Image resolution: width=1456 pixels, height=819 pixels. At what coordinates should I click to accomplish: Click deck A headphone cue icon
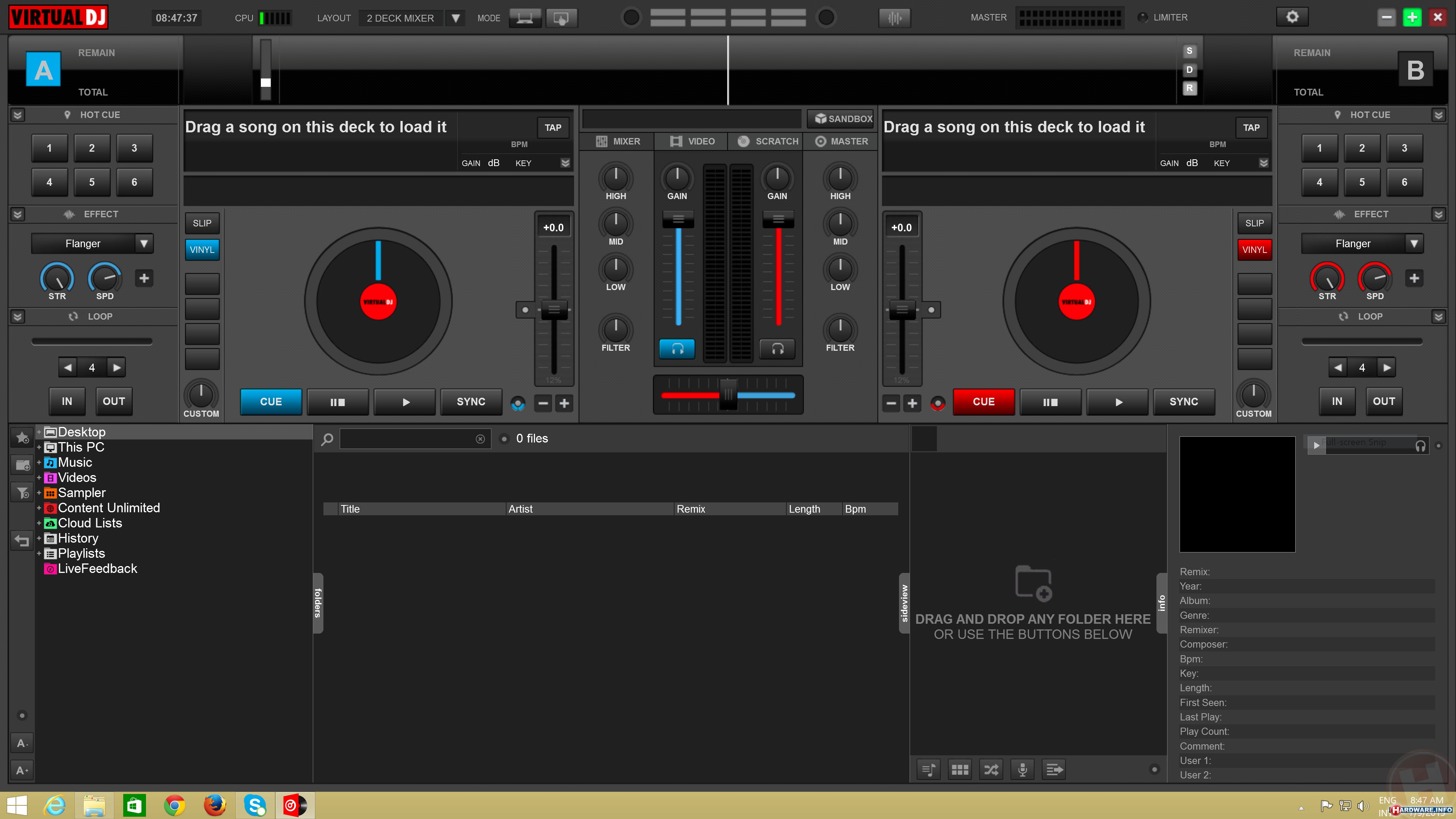tap(676, 349)
